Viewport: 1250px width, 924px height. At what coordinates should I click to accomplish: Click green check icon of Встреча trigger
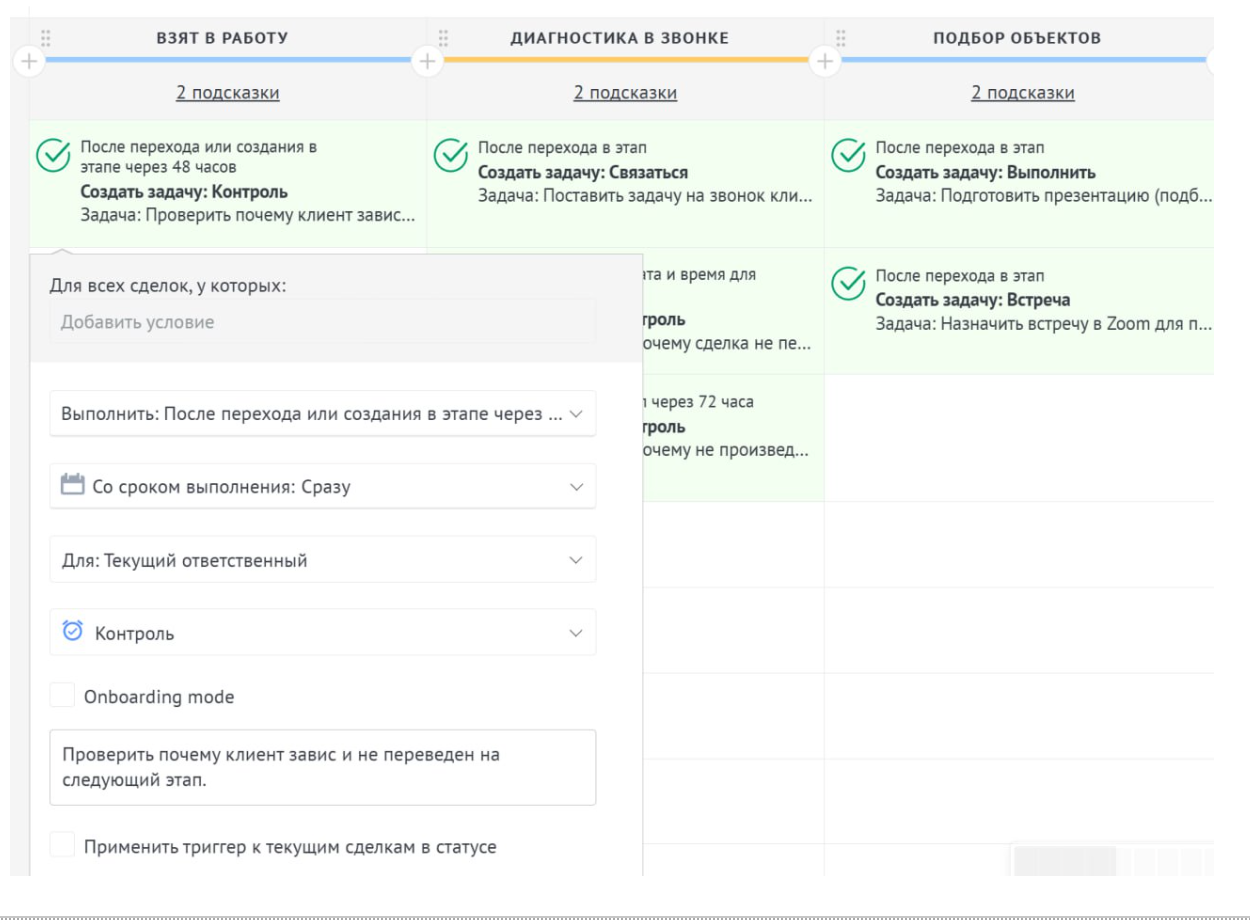pyautogui.click(x=848, y=284)
